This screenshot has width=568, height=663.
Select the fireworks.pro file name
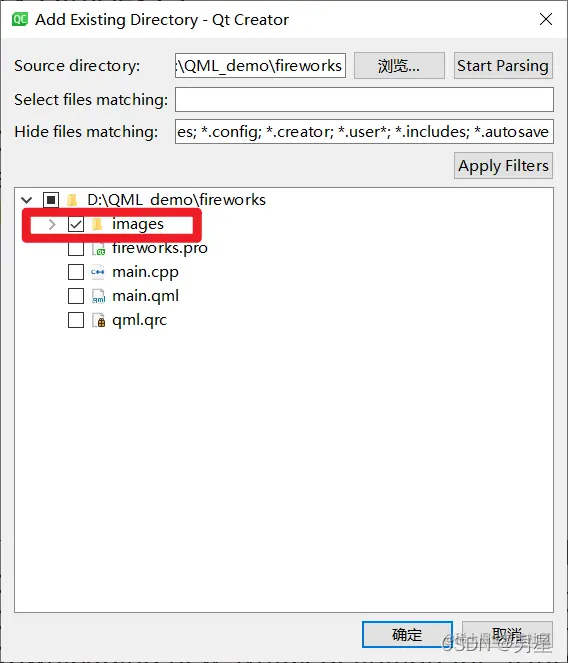[x=160, y=249]
